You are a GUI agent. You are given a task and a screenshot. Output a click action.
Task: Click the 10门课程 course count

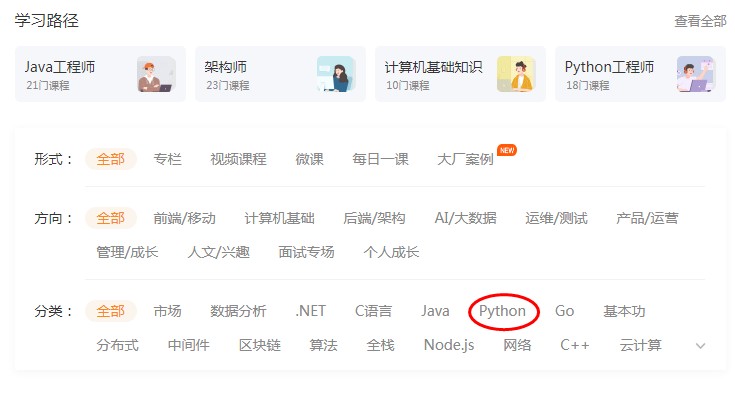pyautogui.click(x=408, y=86)
